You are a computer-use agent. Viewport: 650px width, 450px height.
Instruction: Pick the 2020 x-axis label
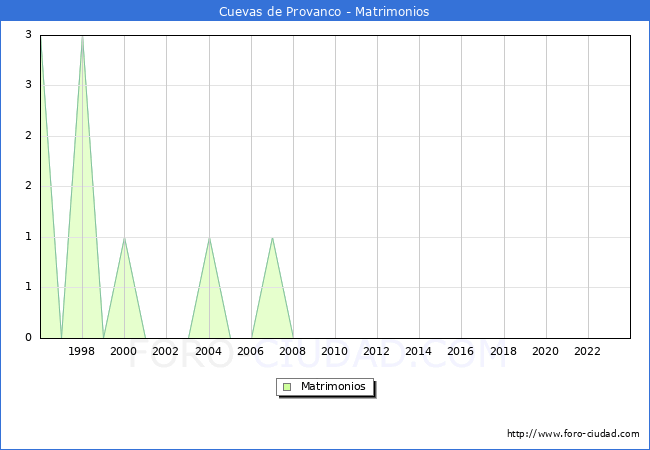click(546, 352)
